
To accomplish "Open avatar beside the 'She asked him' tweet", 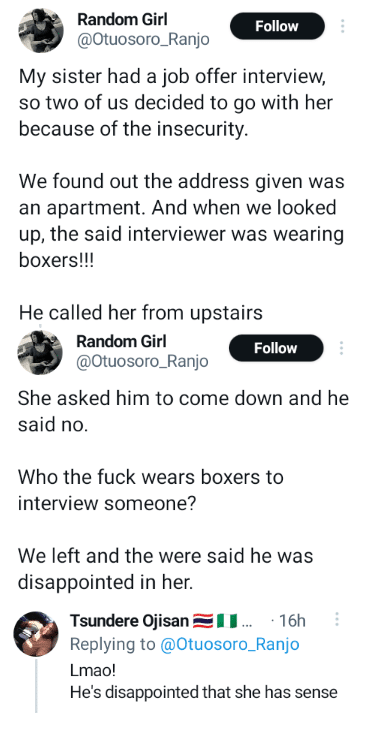I will click(x=40, y=352).
